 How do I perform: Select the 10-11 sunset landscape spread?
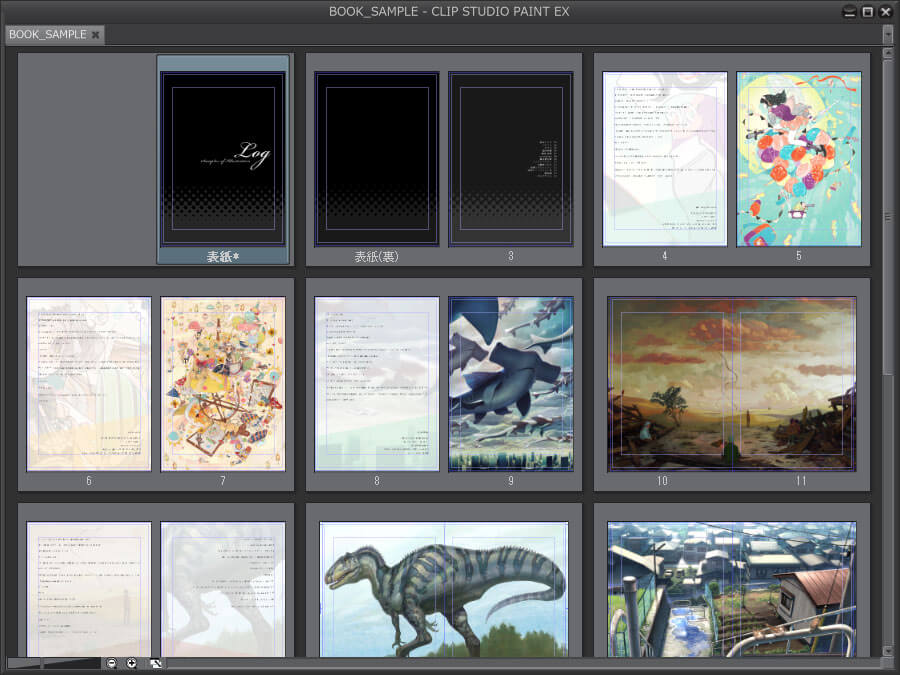pyautogui.click(x=732, y=383)
